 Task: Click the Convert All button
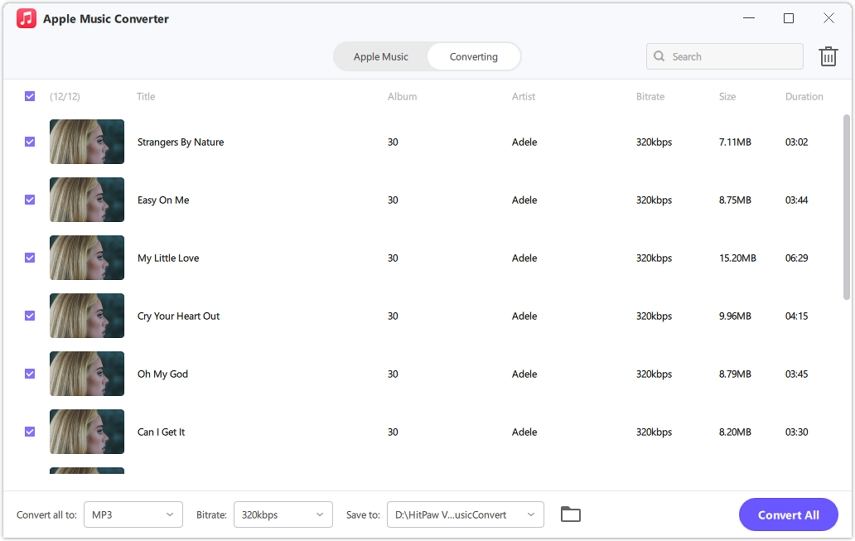788,514
